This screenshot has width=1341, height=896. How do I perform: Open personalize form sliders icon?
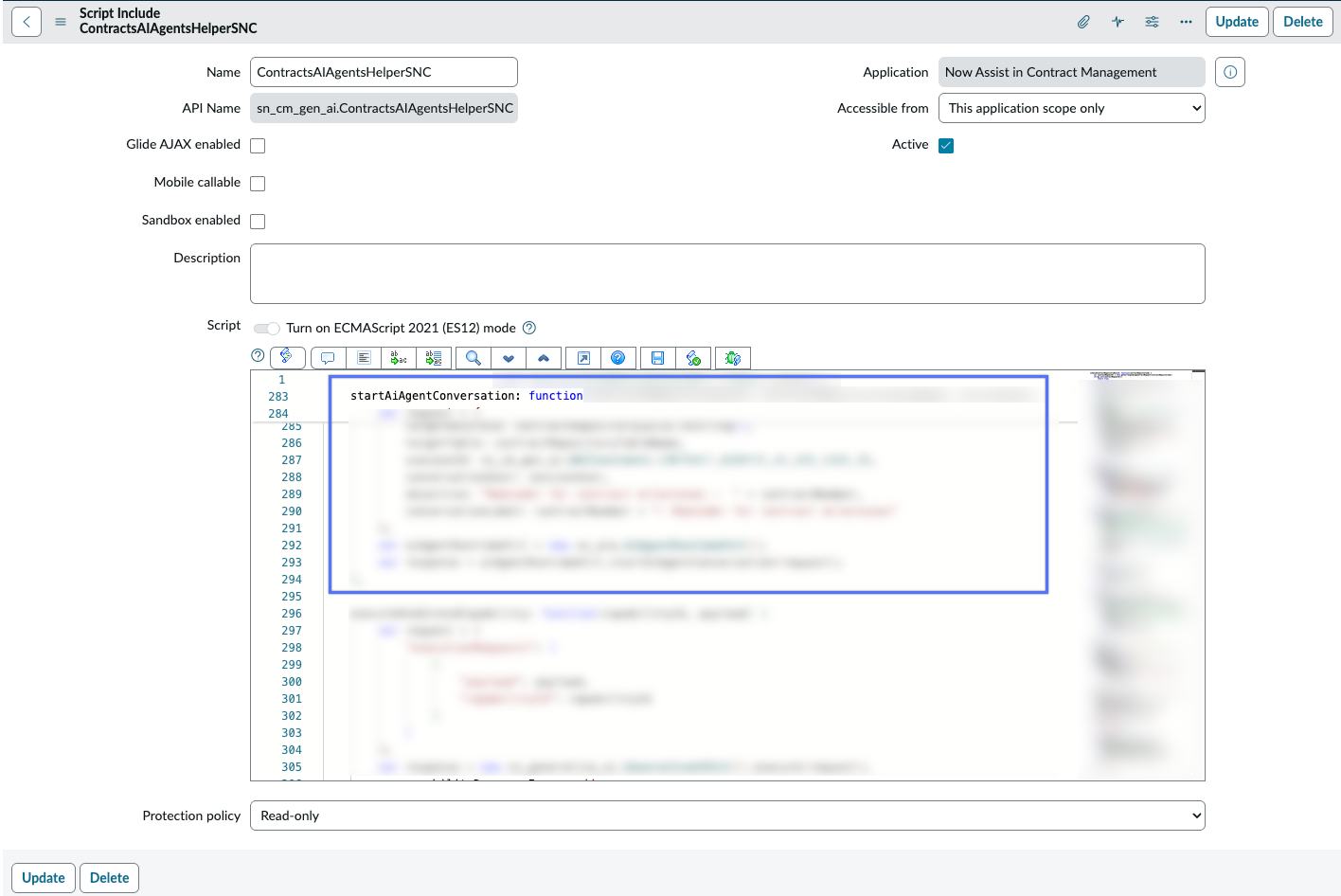(x=1152, y=22)
